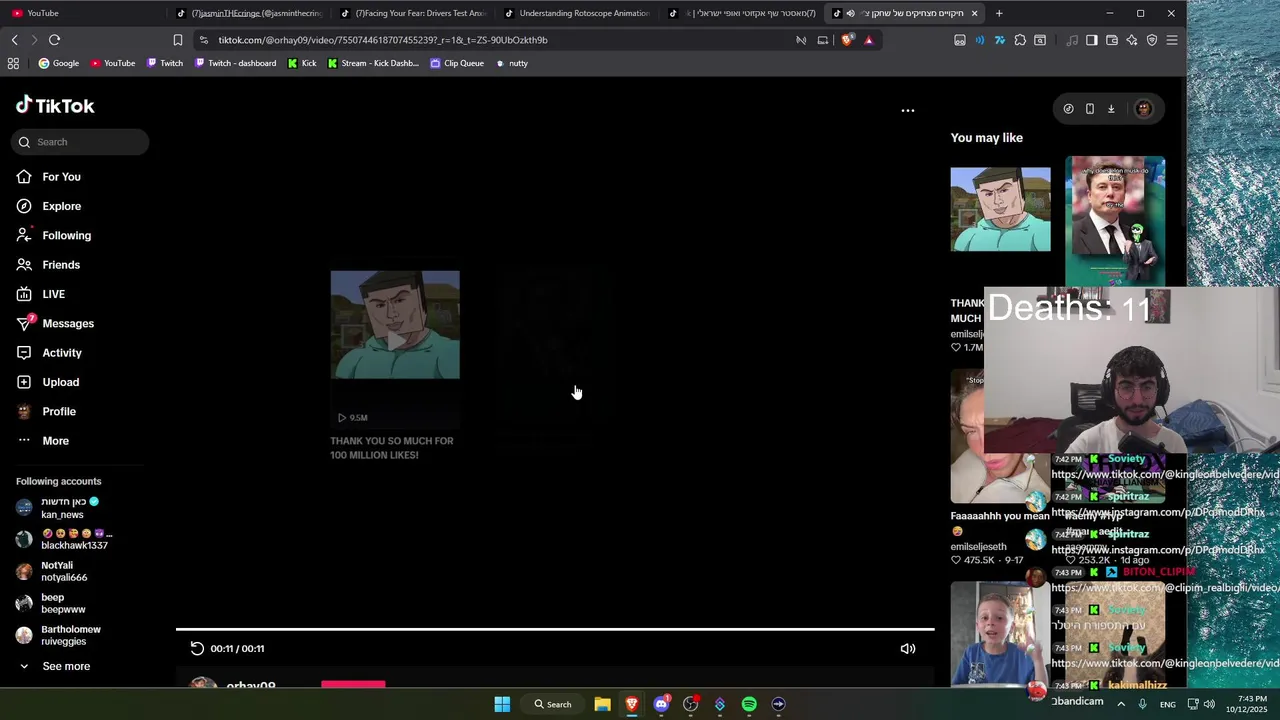The height and width of the screenshot is (720, 1280).
Task: Open the nutty bookmark
Action: tap(512, 63)
